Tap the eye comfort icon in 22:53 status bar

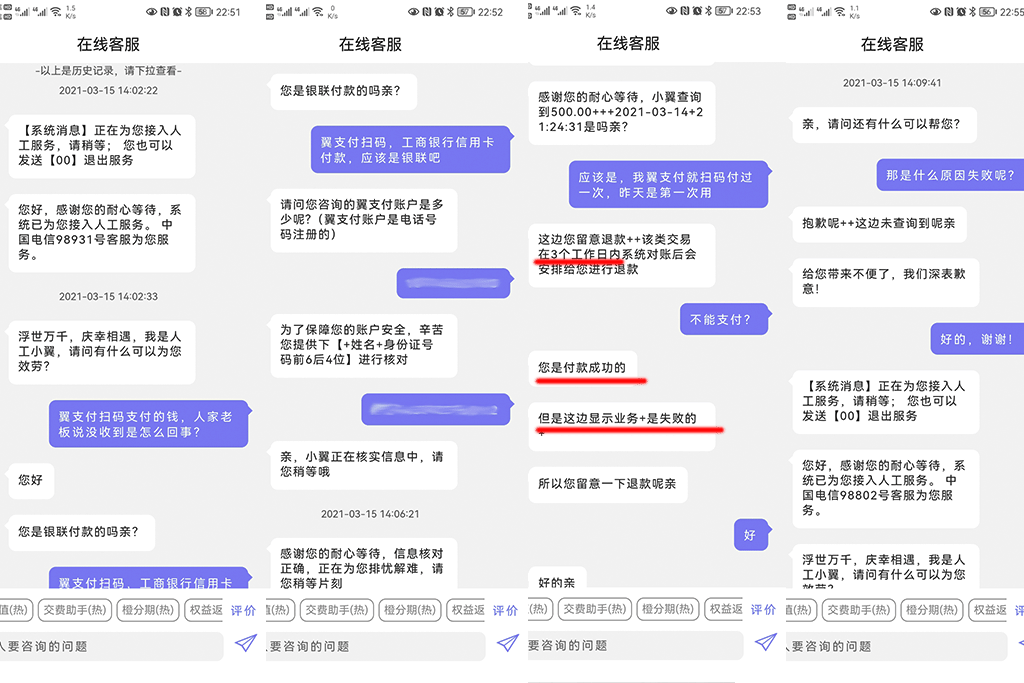(671, 11)
